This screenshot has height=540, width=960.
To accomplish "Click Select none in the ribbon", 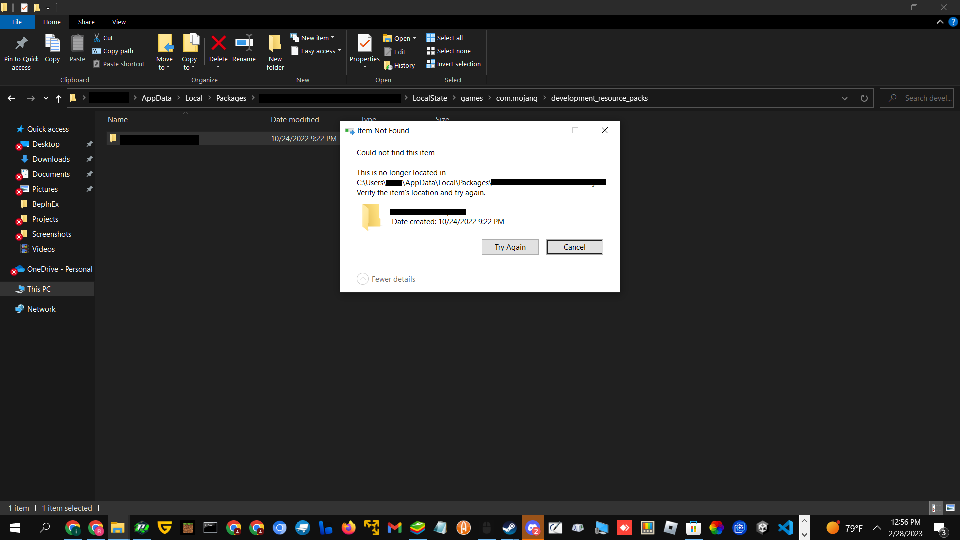I will pyautogui.click(x=448, y=51).
